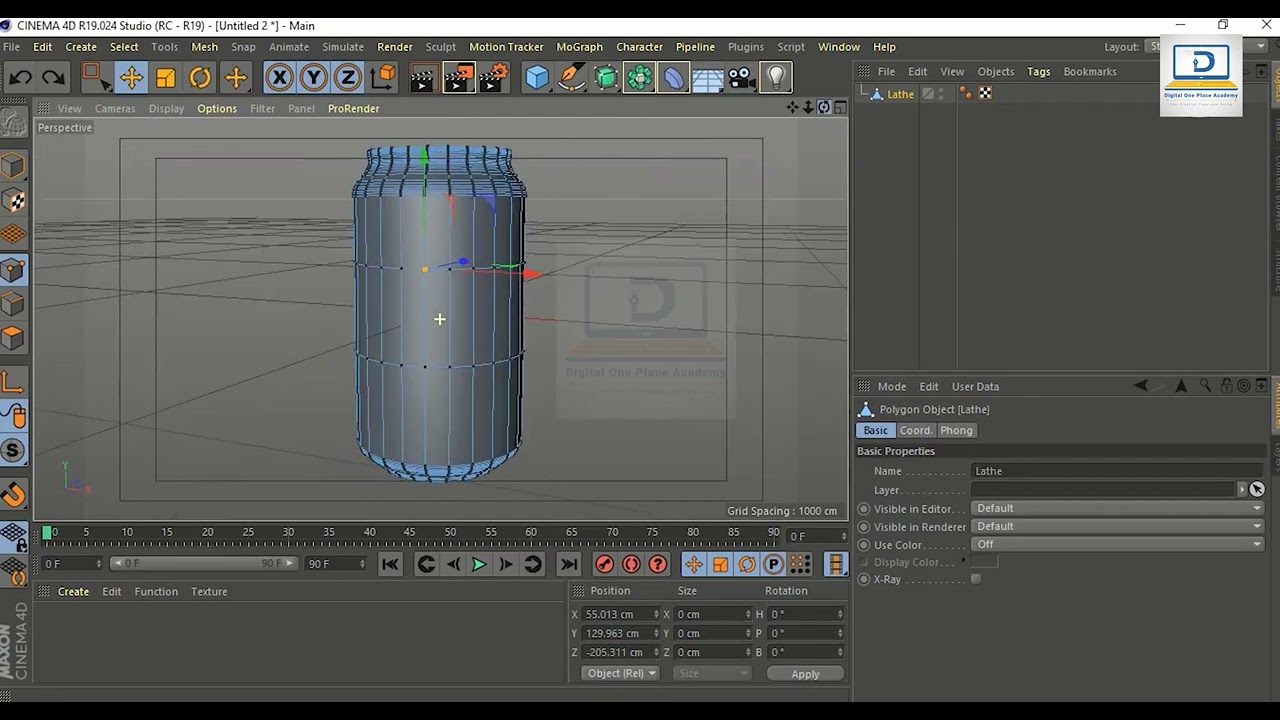The width and height of the screenshot is (1280, 720).
Task: Toggle Z axis lock
Action: click(x=347, y=77)
